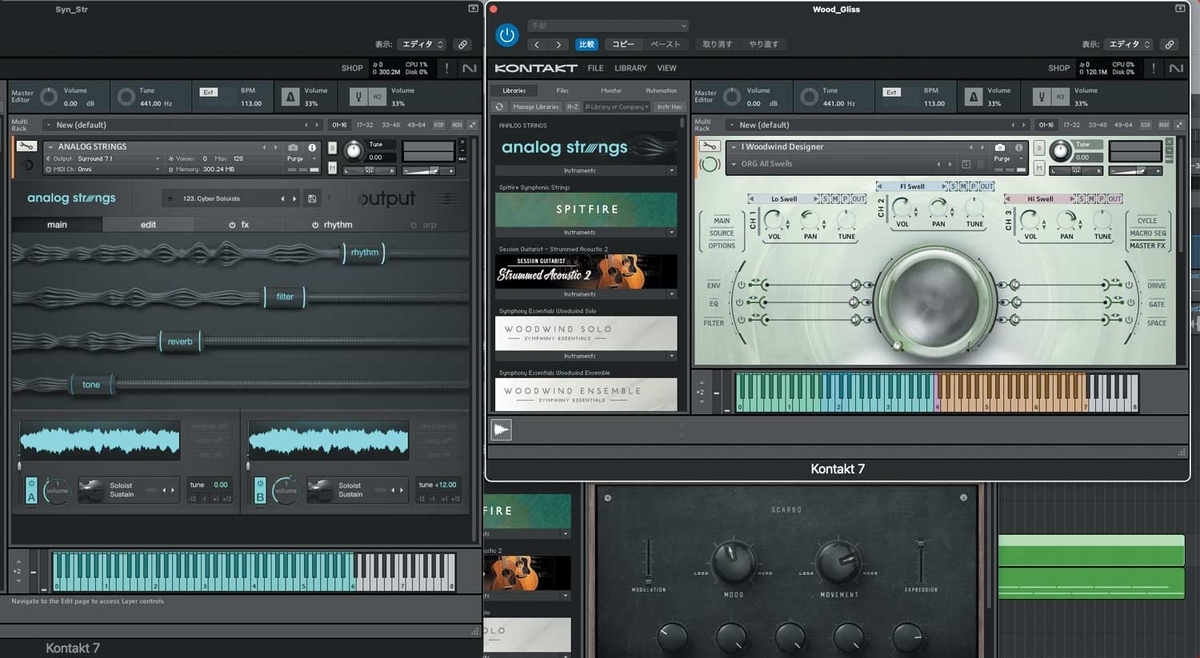
Task: Click the forward arrow in Wood_Gliss toolbar
Action: click(559, 44)
